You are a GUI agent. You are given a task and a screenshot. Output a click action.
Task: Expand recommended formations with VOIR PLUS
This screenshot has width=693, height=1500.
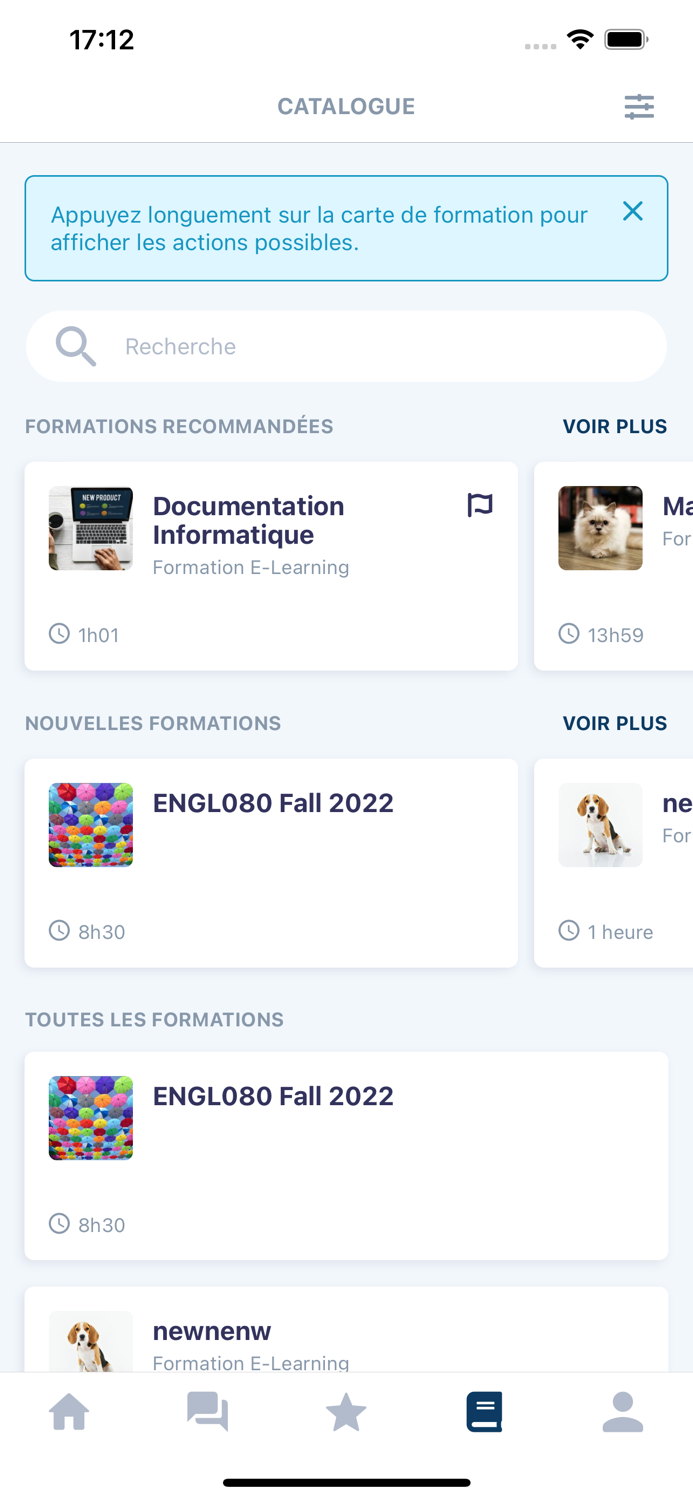click(615, 426)
